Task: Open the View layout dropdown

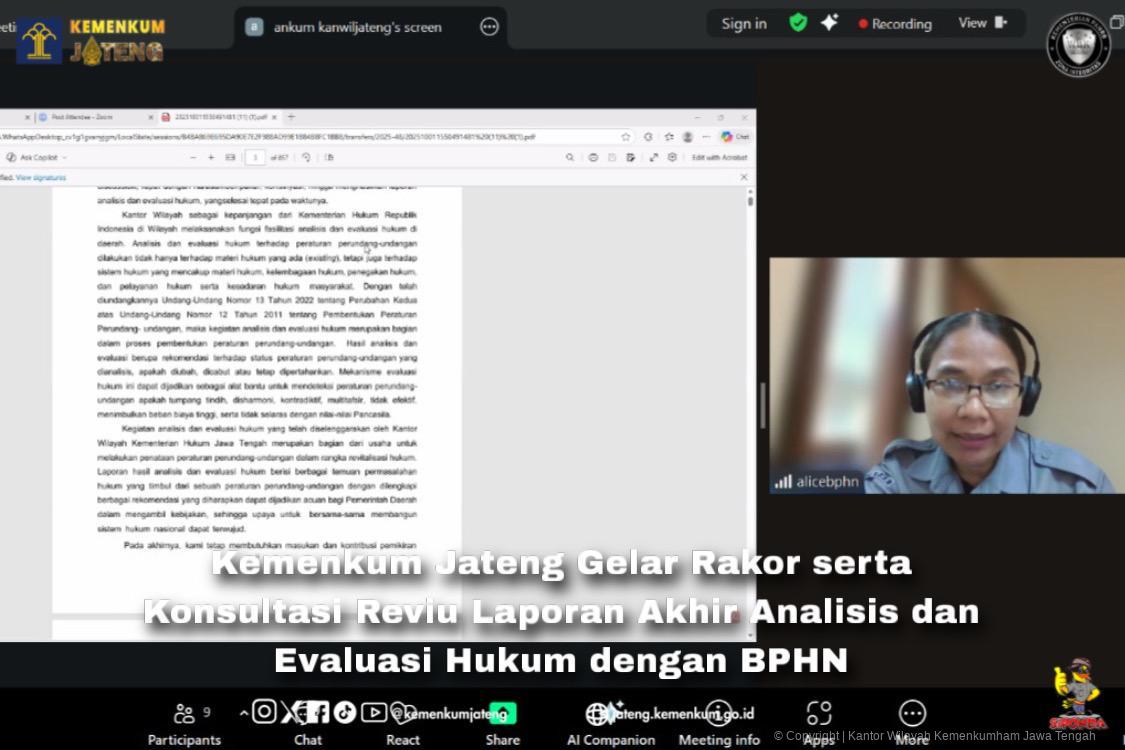Action: (983, 23)
